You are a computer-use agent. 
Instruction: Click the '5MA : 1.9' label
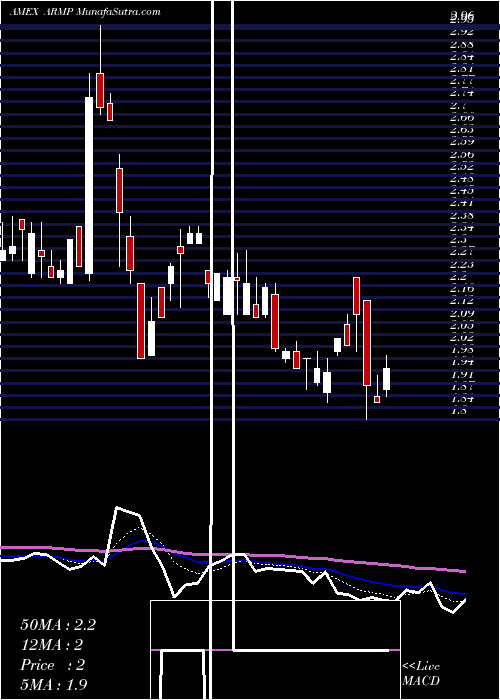click(x=54, y=684)
